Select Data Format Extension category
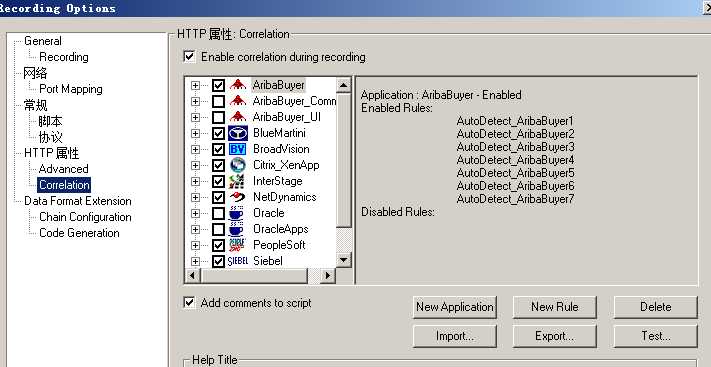Image resolution: width=711 pixels, height=367 pixels. [78, 201]
